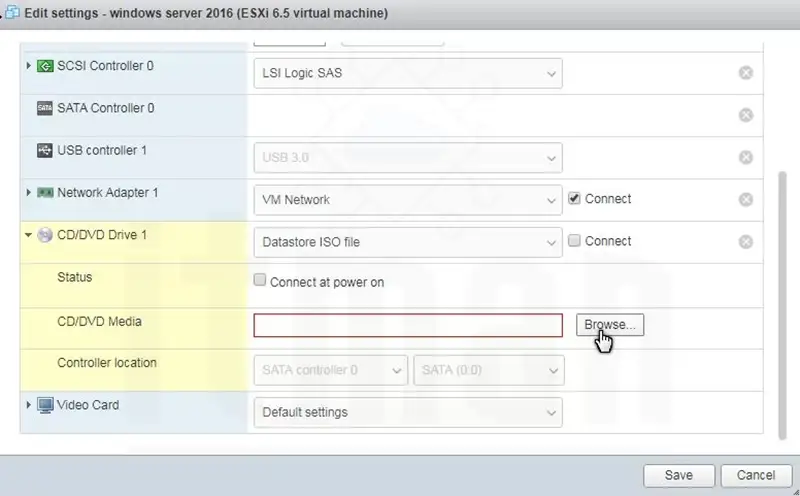Toggle the Network Adapter 1 Connect checkbox
This screenshot has height=496, width=800.
pyautogui.click(x=574, y=198)
